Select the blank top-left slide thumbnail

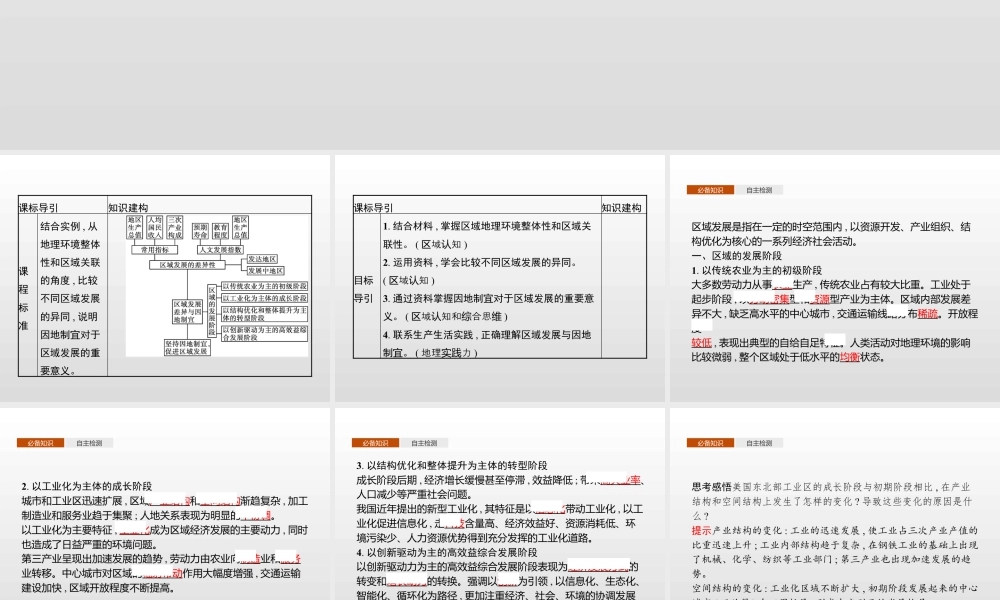[x=165, y=75]
